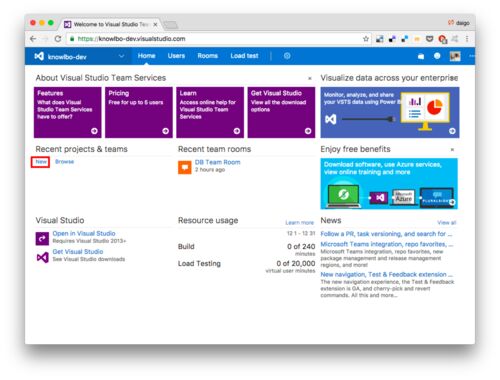Click the Get Visual Studio link

tap(78, 252)
